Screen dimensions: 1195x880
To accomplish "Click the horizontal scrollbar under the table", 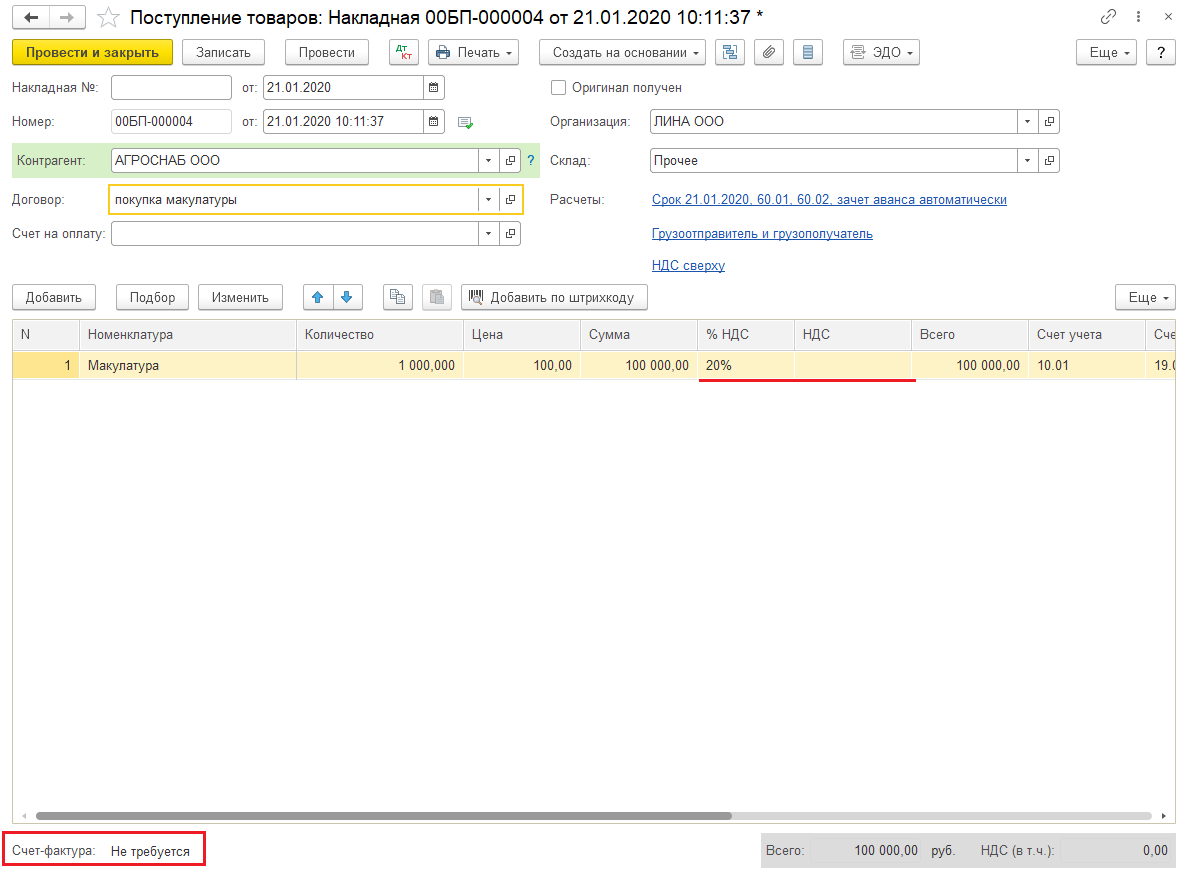I will click(400, 816).
